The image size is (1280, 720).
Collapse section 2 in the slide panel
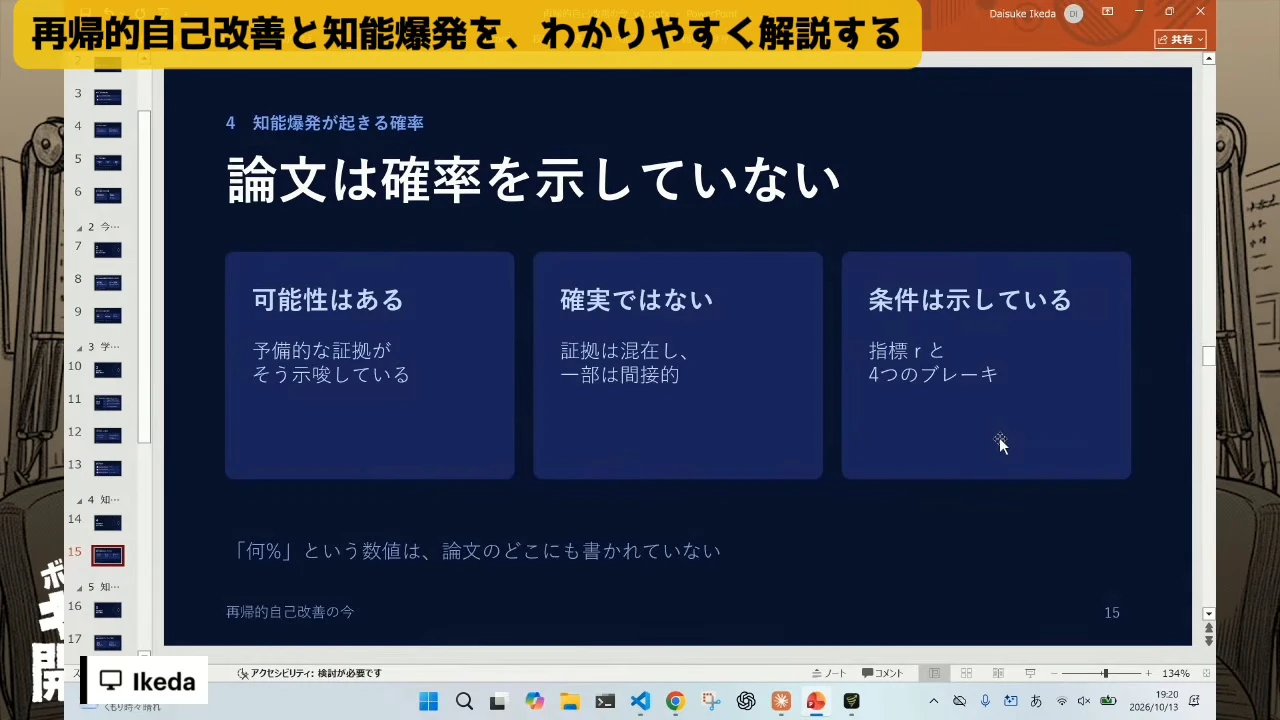(x=79, y=227)
